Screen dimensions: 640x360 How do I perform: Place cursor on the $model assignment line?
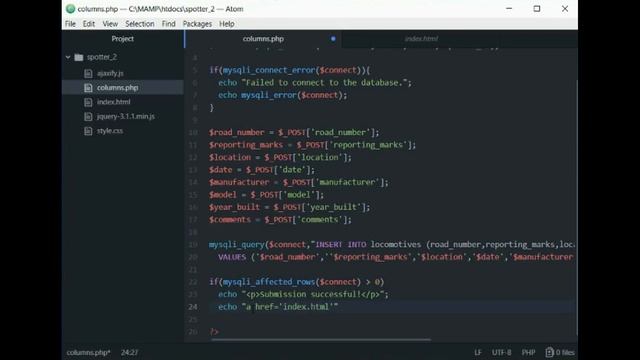266,195
